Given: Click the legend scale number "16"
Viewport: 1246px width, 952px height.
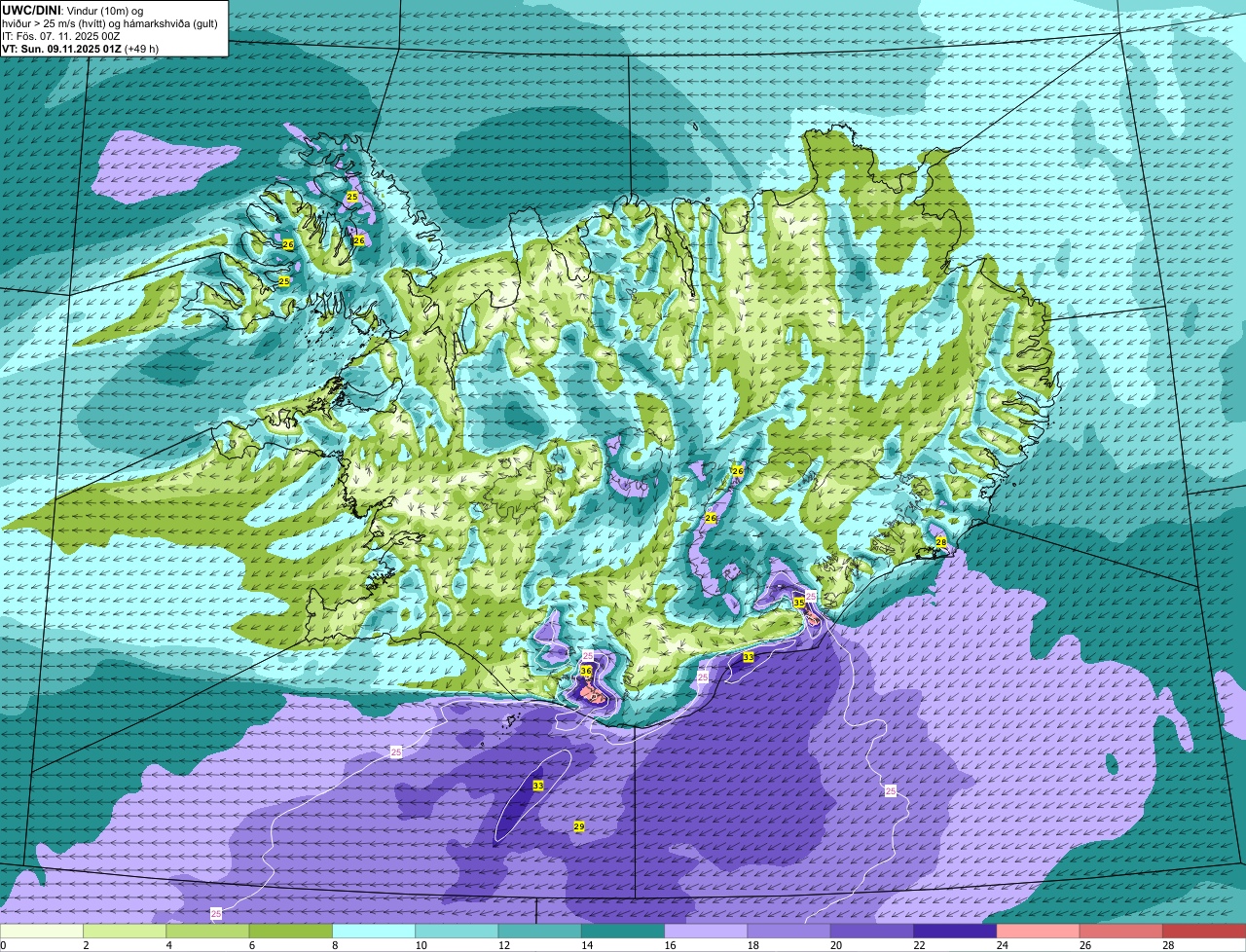Looking at the screenshot, I should [x=671, y=945].
